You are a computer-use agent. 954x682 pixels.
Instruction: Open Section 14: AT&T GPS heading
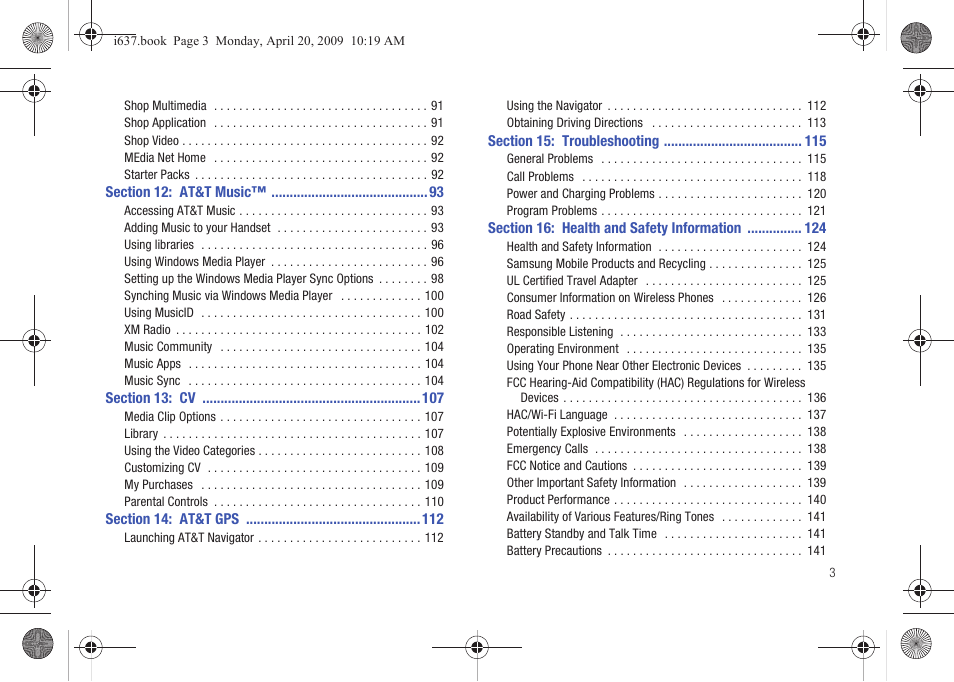click(x=274, y=519)
